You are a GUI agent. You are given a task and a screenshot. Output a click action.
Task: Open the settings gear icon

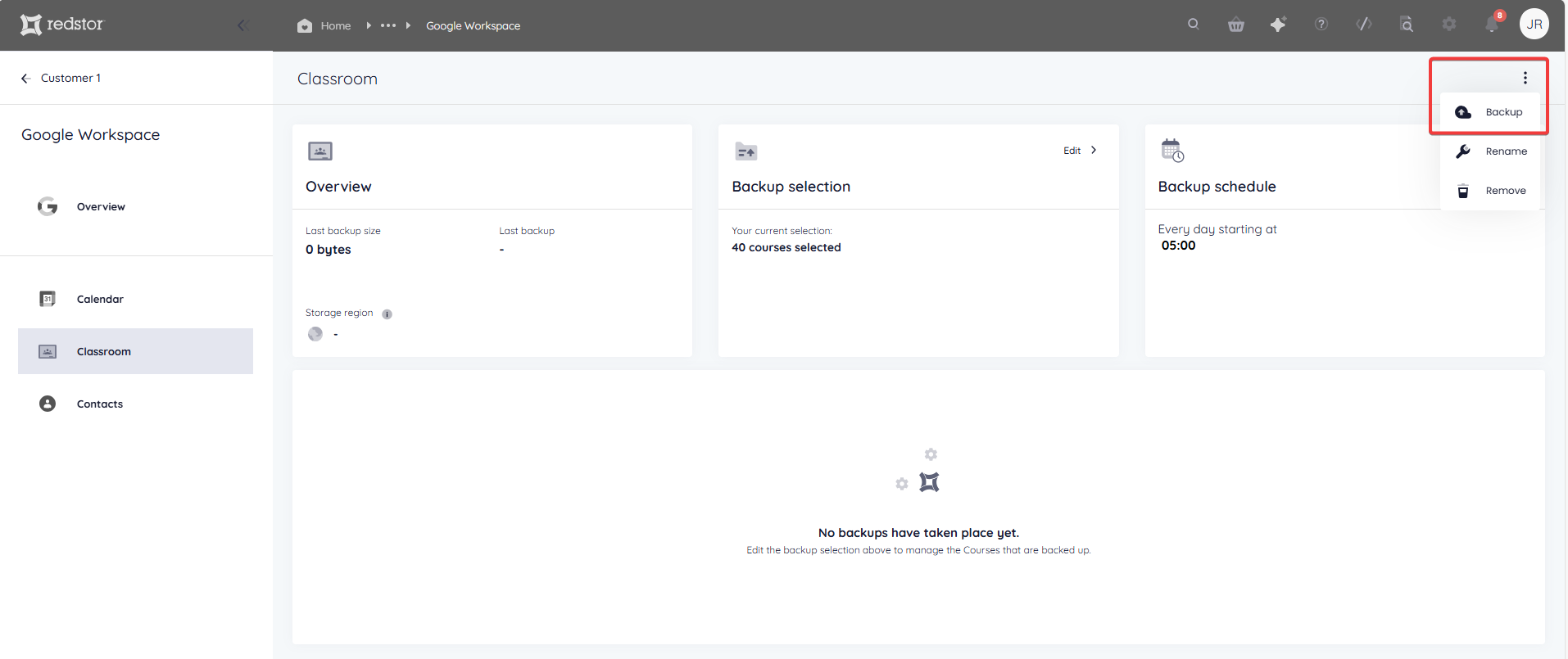(x=1449, y=24)
